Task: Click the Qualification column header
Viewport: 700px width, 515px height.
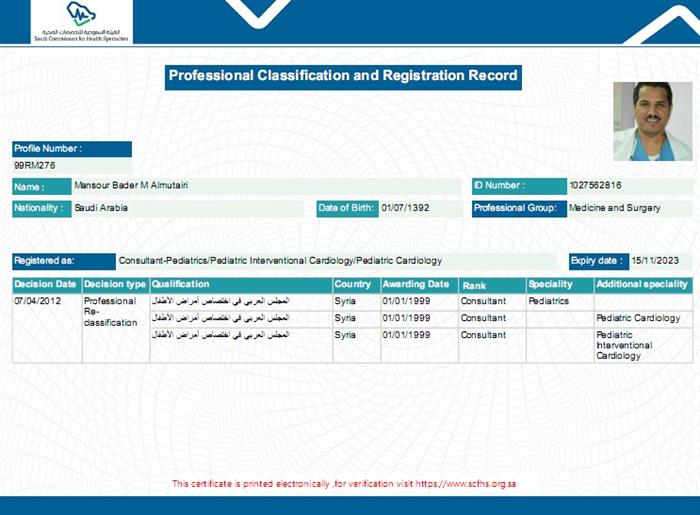Action: (x=181, y=285)
